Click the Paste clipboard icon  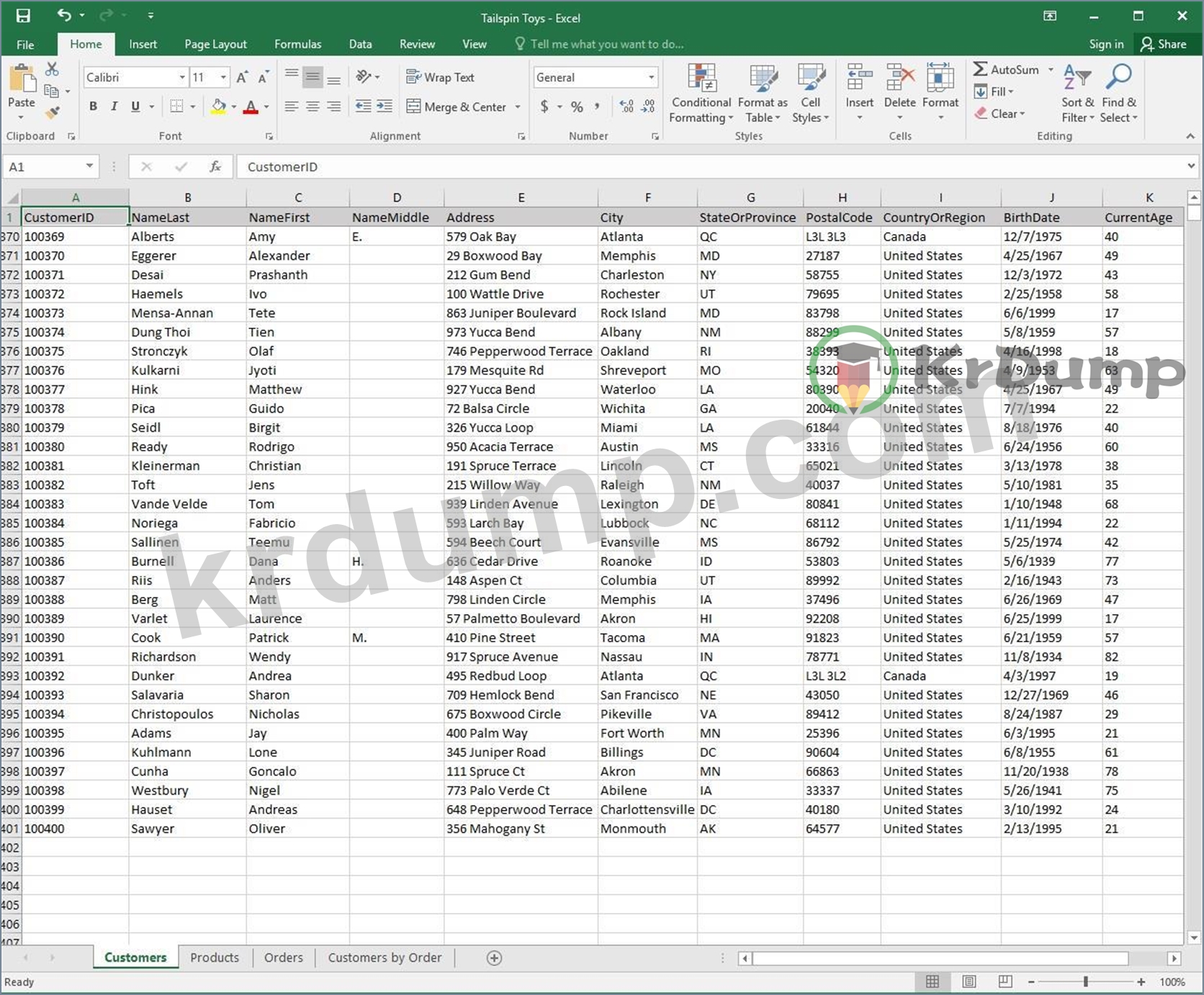click(22, 78)
